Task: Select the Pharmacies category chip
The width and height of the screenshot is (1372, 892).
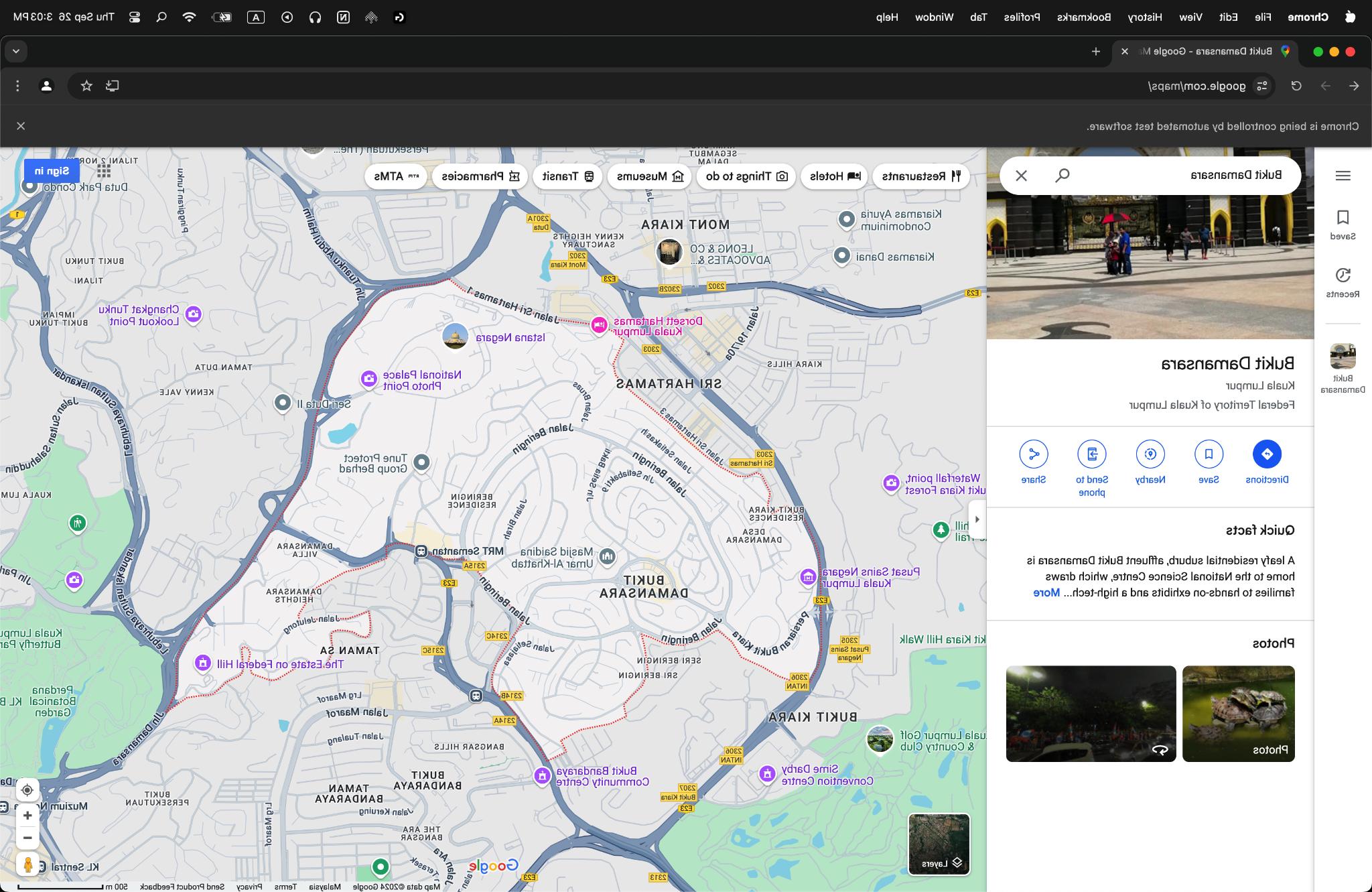Action: [480, 176]
